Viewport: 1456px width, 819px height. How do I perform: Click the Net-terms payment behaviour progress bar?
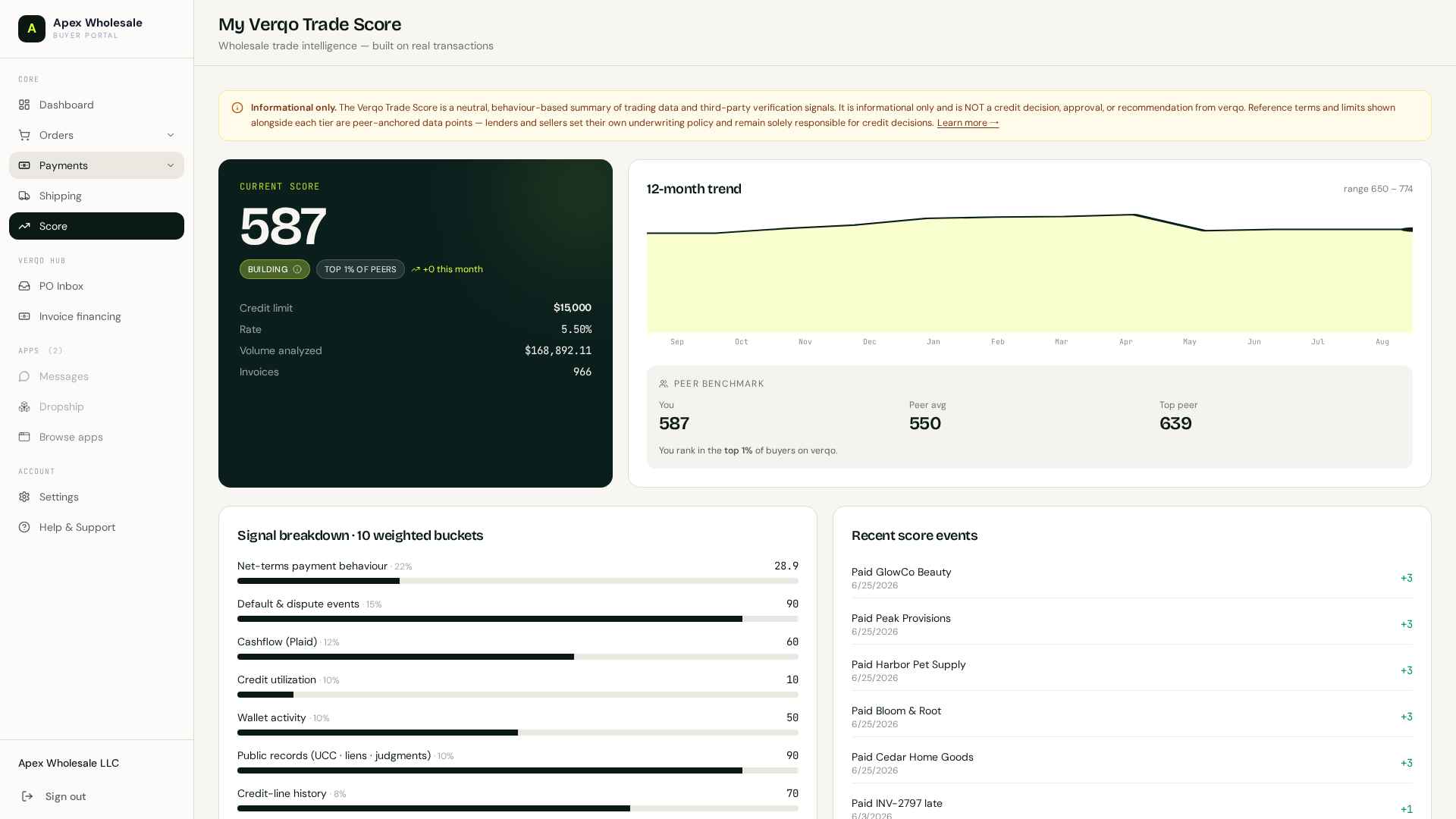517,581
